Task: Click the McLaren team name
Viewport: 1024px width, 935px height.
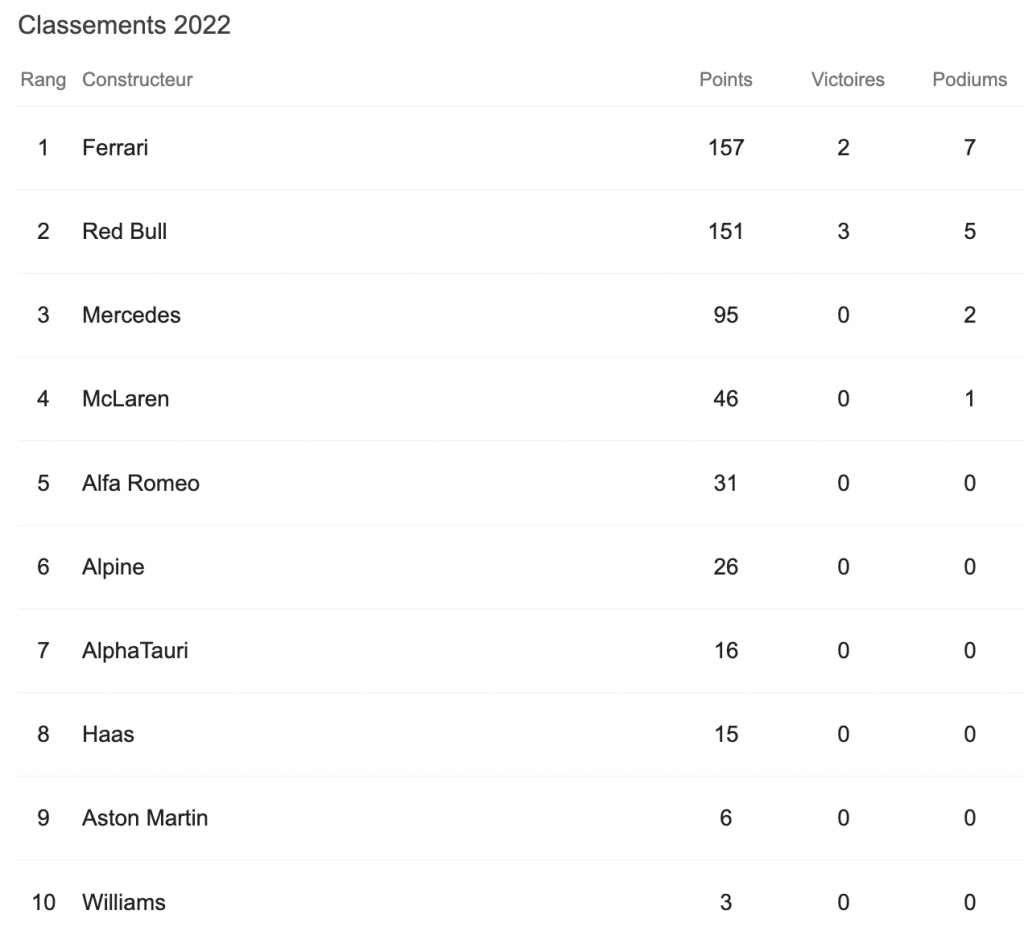Action: point(125,399)
